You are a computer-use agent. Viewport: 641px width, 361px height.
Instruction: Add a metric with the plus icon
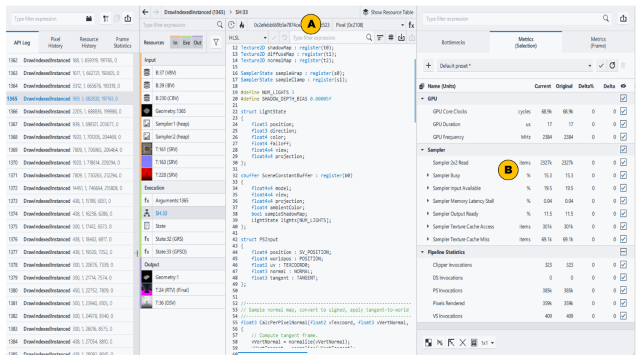click(x=428, y=65)
